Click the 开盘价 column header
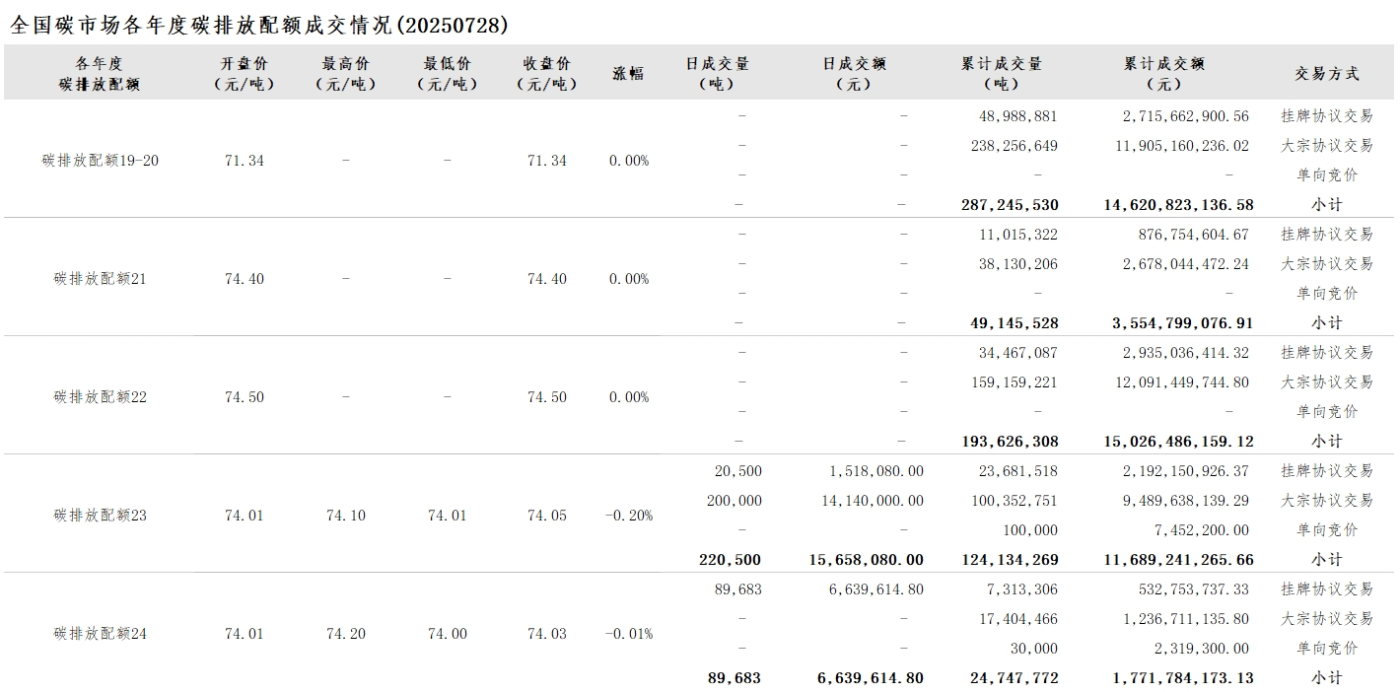The width and height of the screenshot is (1400, 692). click(x=244, y=74)
